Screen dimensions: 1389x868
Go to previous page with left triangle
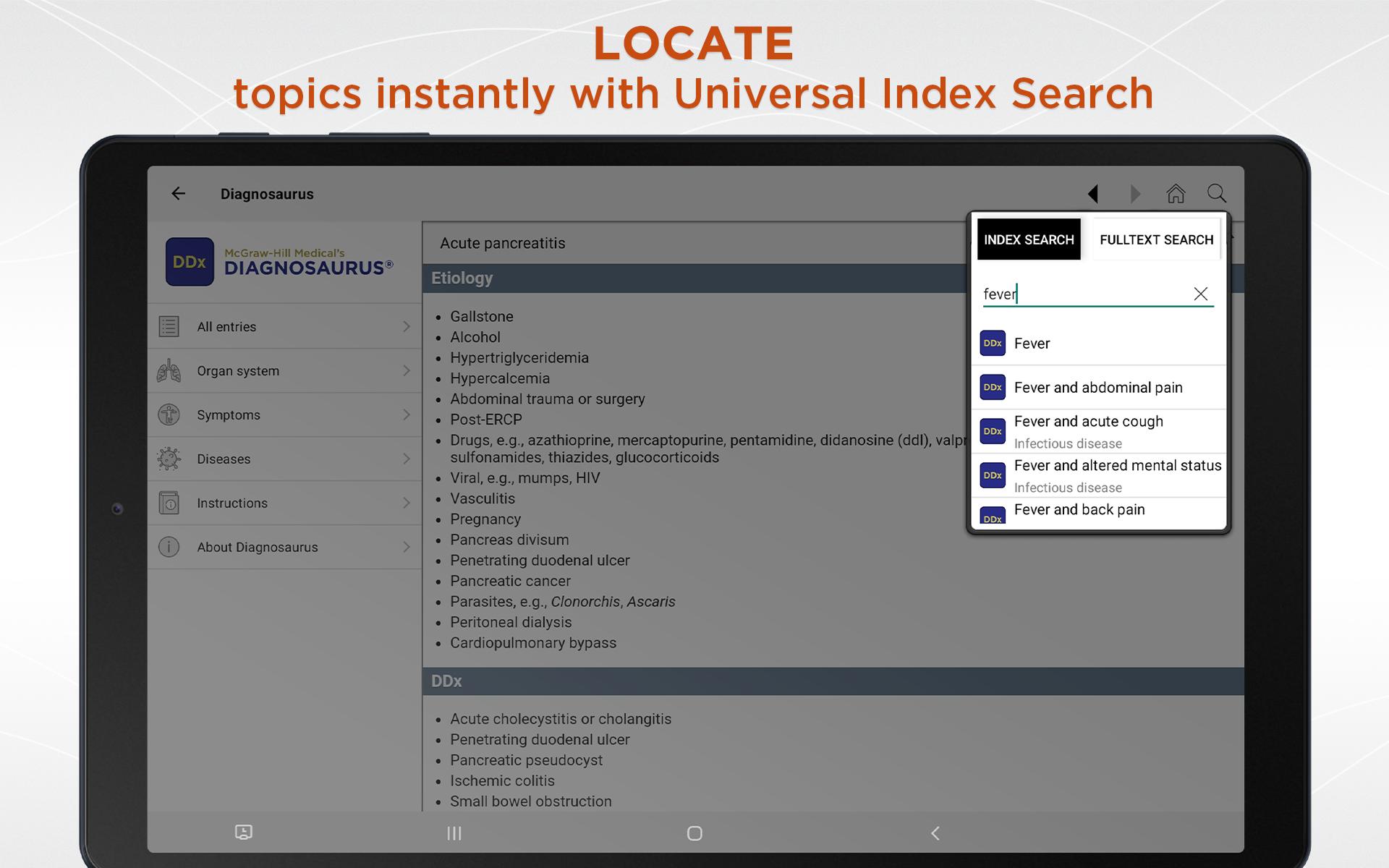click(1093, 193)
